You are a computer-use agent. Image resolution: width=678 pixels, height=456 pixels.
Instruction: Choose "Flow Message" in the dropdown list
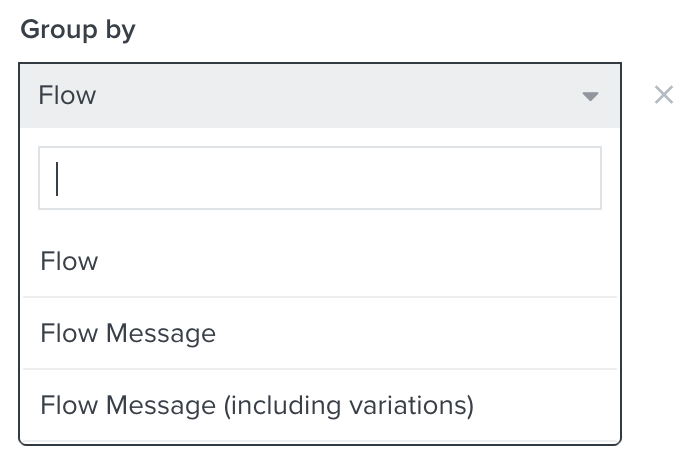pyautogui.click(x=128, y=333)
